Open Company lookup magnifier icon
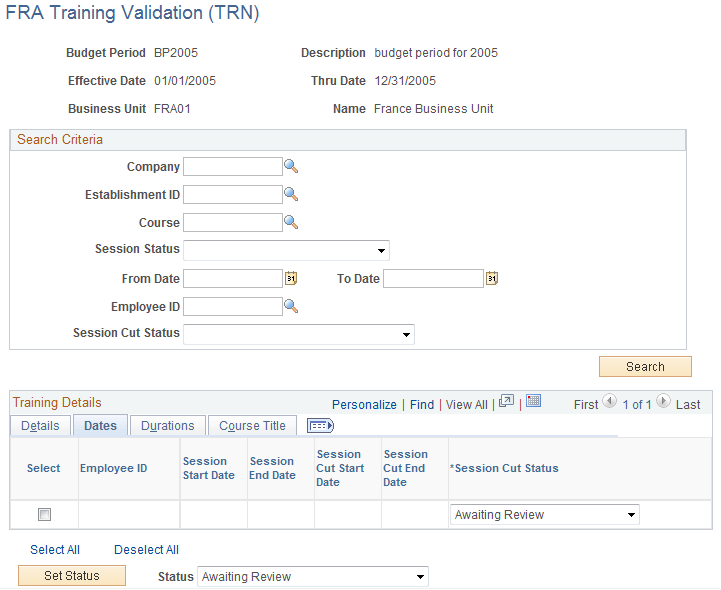 (x=291, y=166)
